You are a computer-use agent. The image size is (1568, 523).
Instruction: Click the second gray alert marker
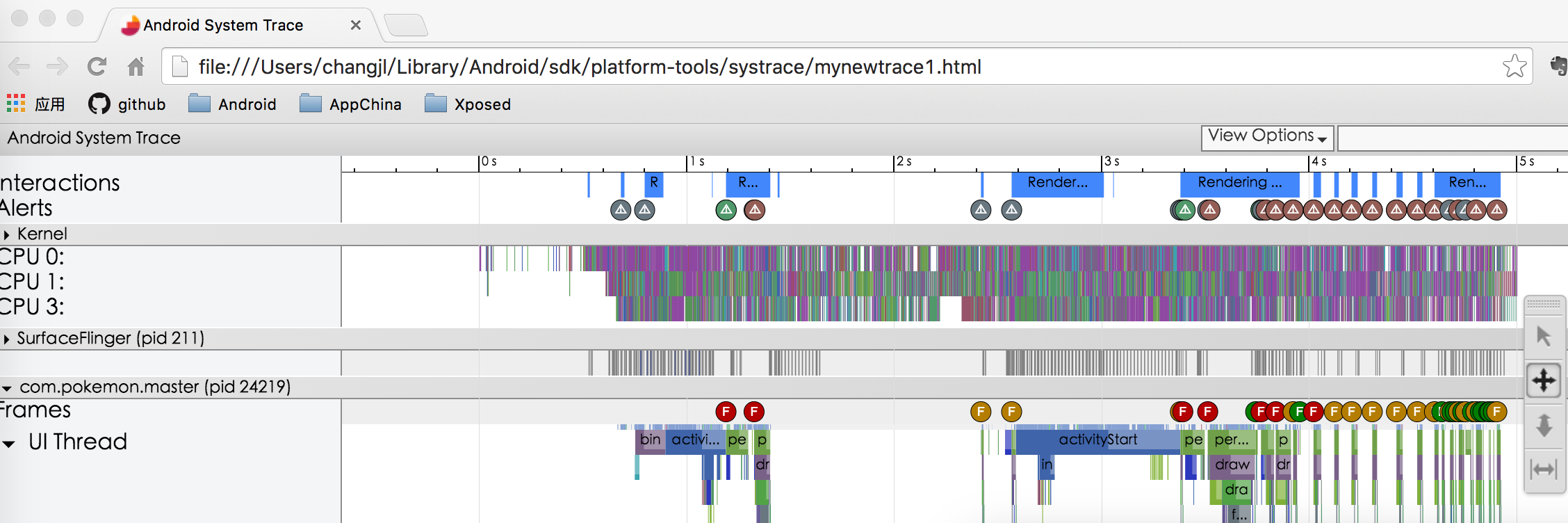[x=645, y=209]
